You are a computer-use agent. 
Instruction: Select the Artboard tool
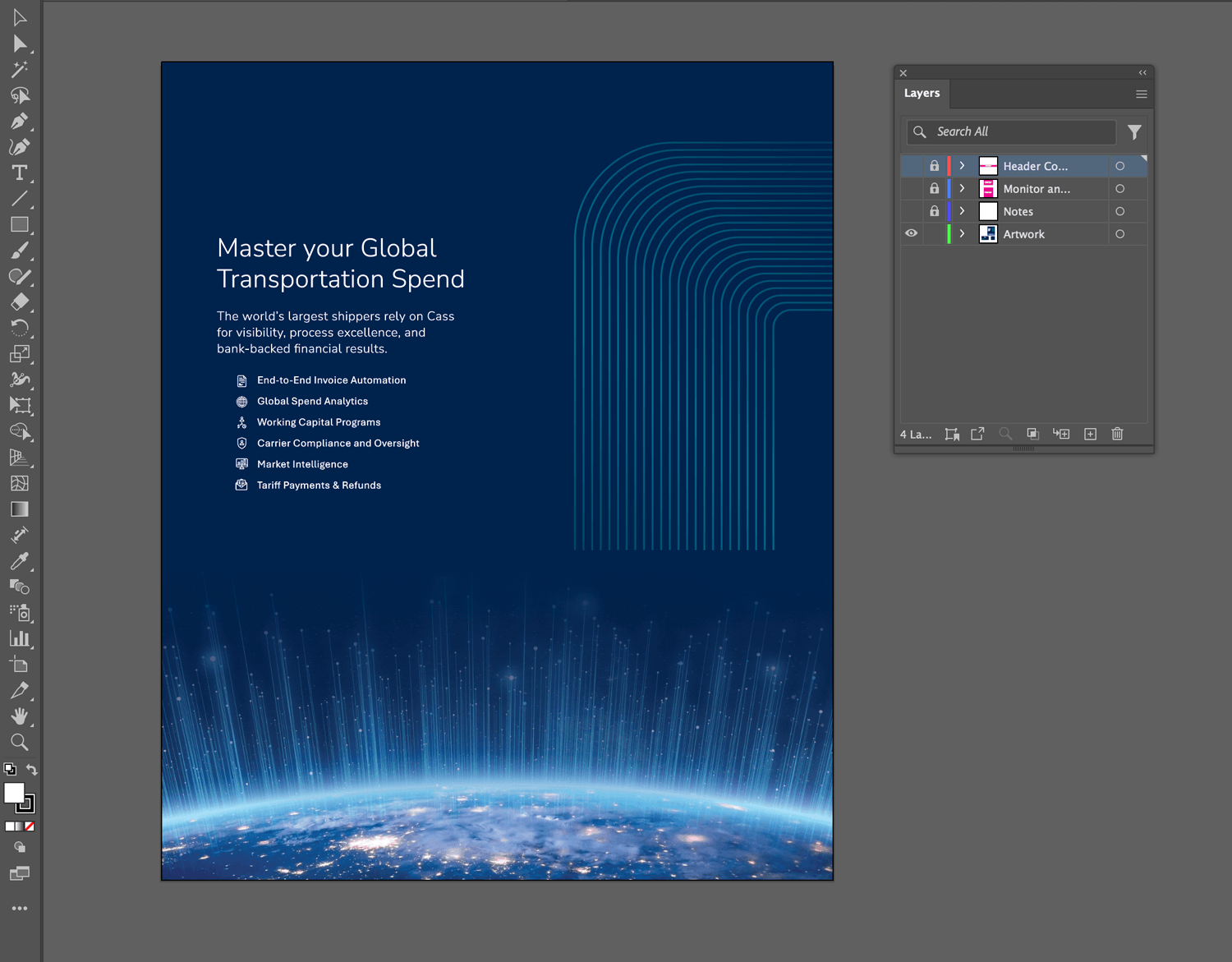[20, 665]
